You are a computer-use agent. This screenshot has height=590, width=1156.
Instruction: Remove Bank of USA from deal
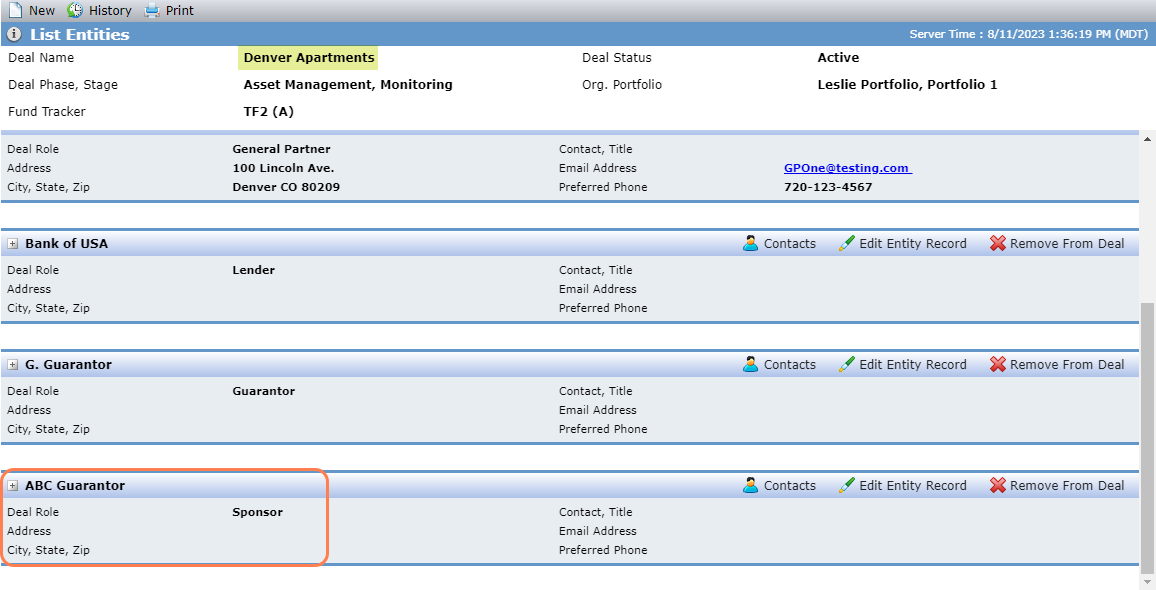point(1057,243)
